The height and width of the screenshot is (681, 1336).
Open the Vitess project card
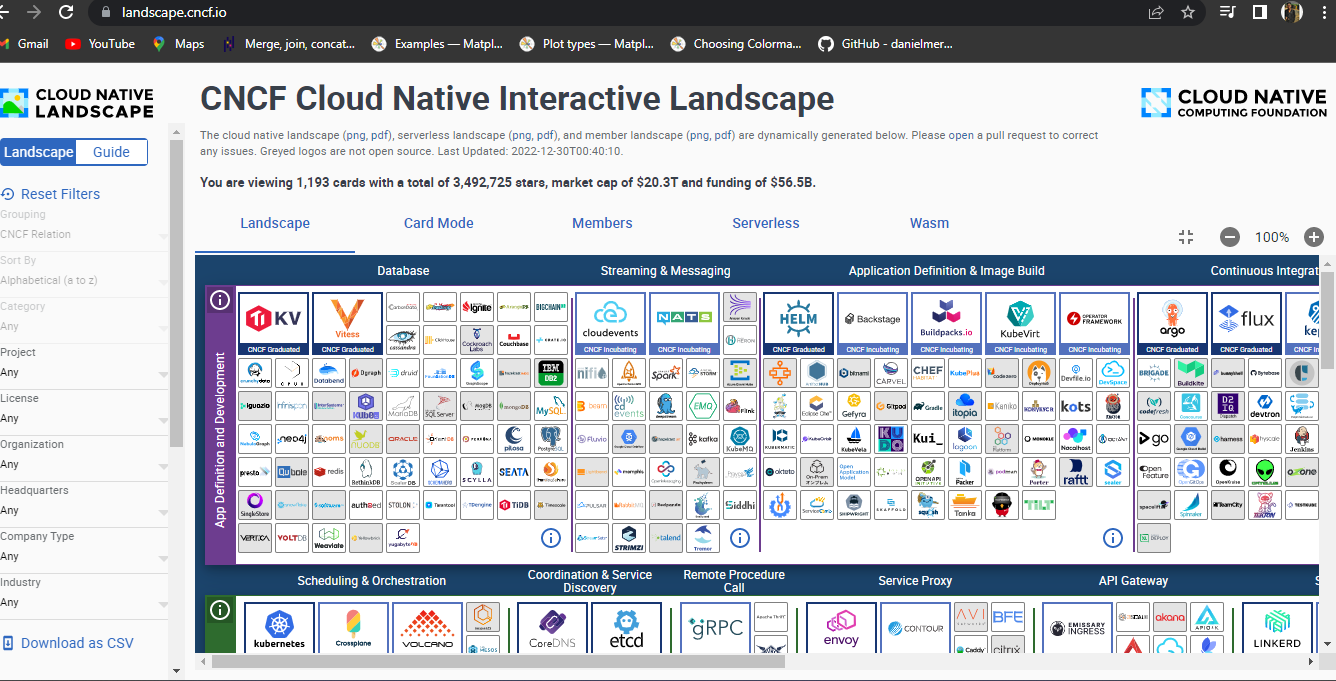click(x=347, y=323)
